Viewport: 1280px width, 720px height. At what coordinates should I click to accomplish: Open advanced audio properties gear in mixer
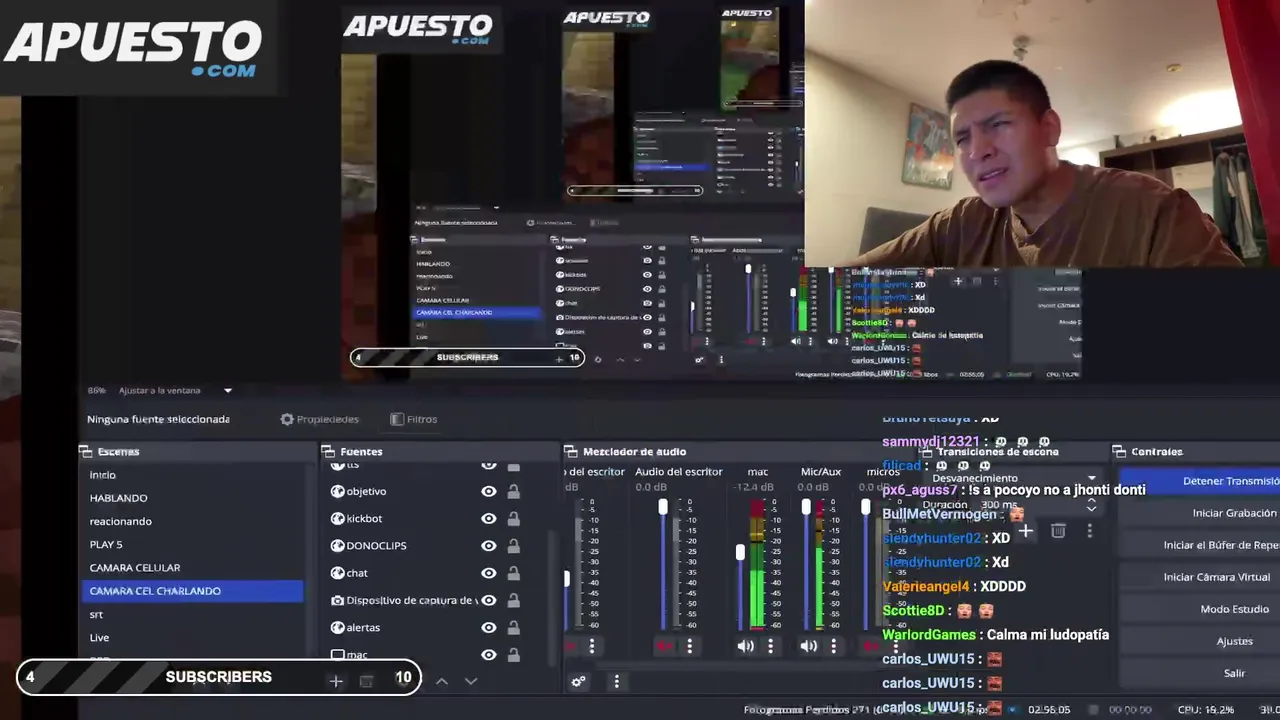578,682
